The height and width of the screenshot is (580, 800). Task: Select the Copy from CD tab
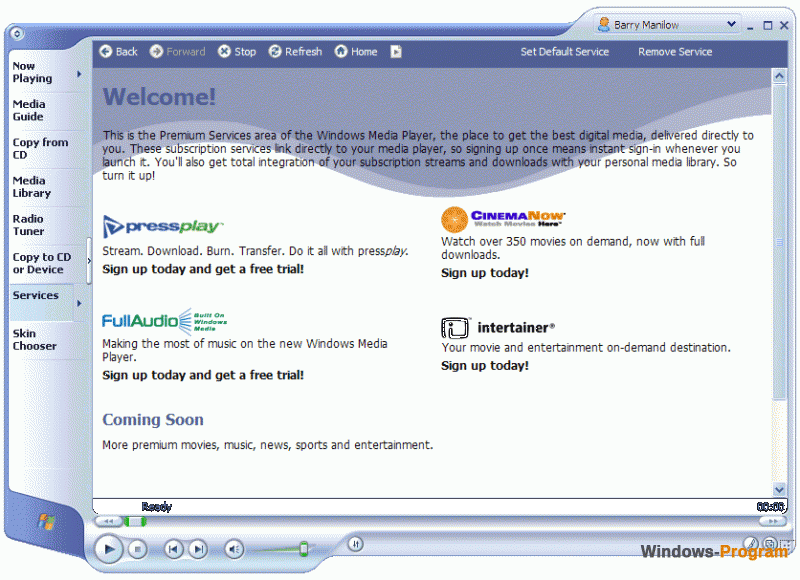pyautogui.click(x=40, y=148)
